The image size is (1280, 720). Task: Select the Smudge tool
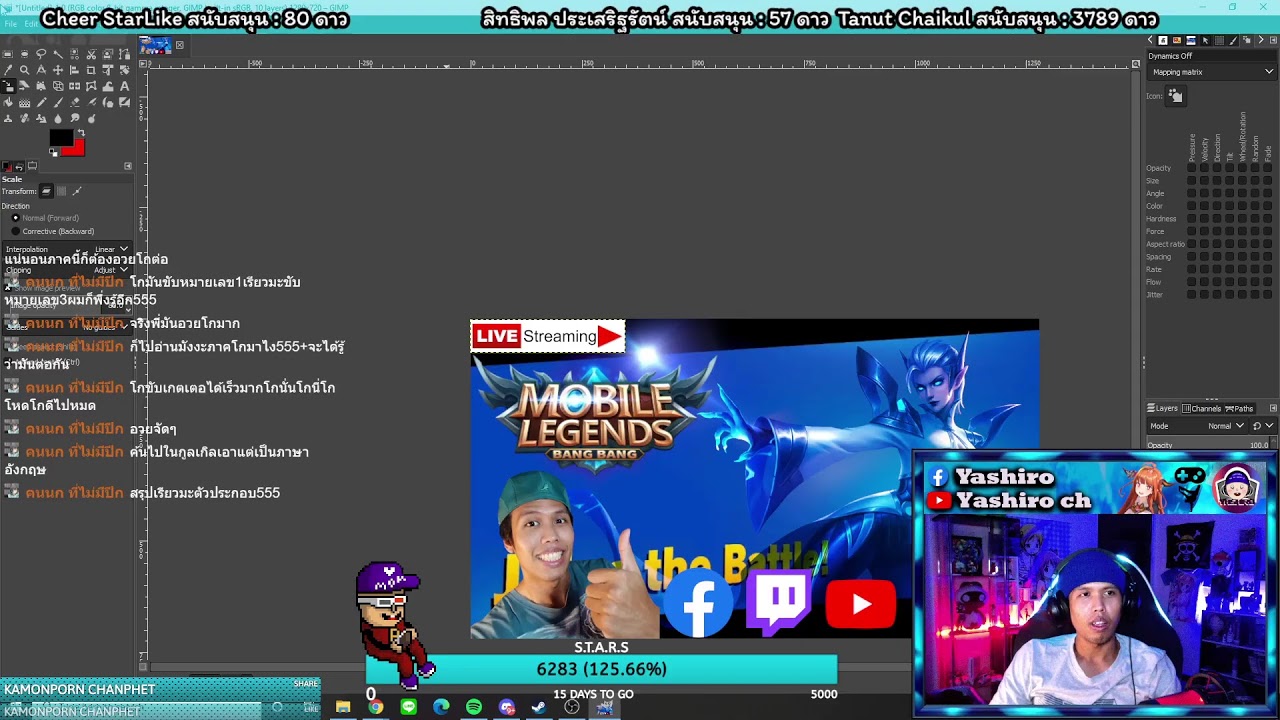pos(74,118)
